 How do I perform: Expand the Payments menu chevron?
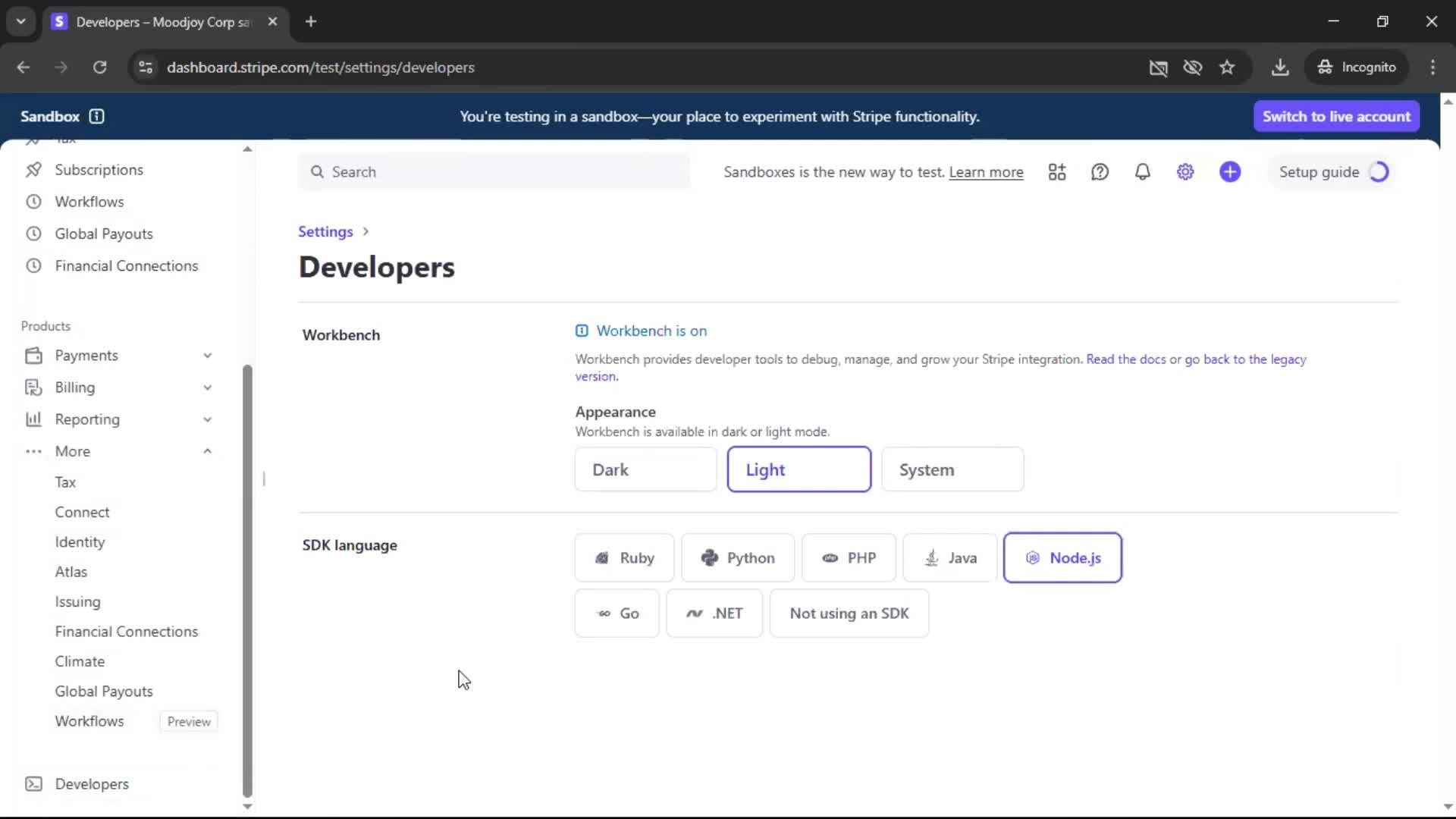pos(208,356)
